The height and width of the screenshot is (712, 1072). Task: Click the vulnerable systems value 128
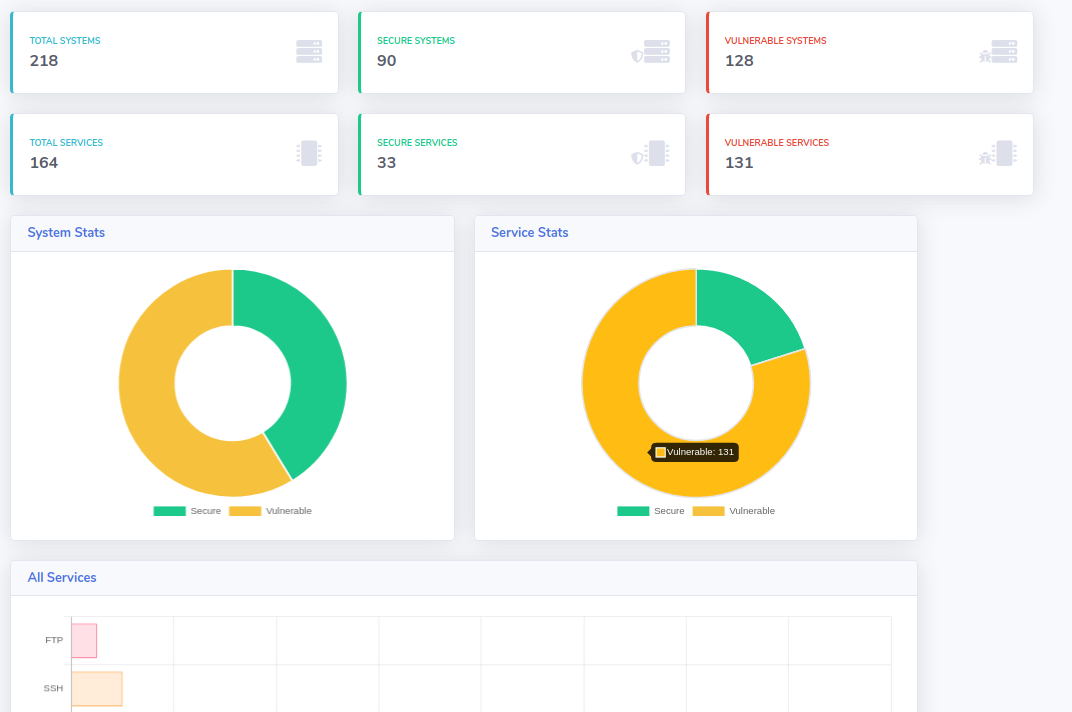(739, 61)
